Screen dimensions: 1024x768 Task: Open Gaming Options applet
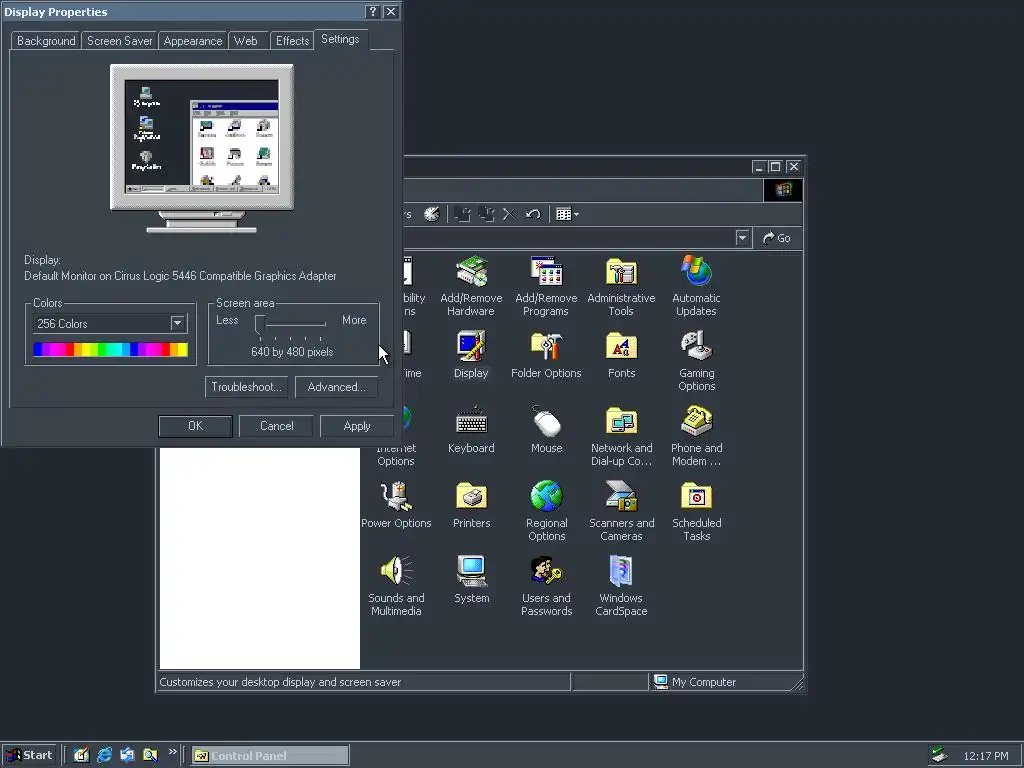point(696,361)
